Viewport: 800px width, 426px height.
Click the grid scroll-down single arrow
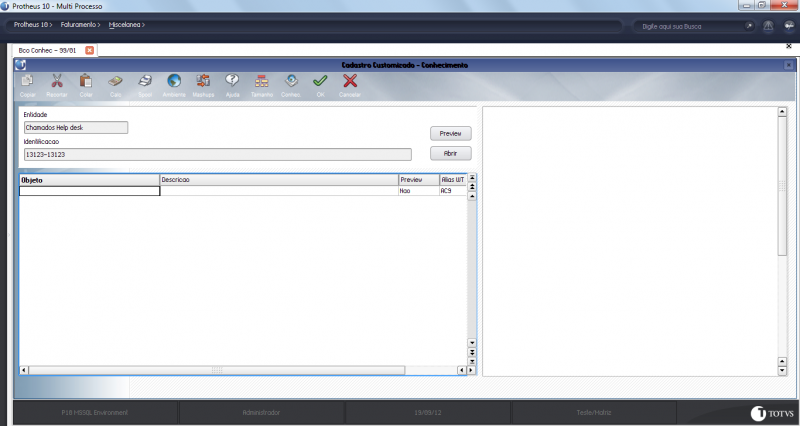click(x=472, y=343)
